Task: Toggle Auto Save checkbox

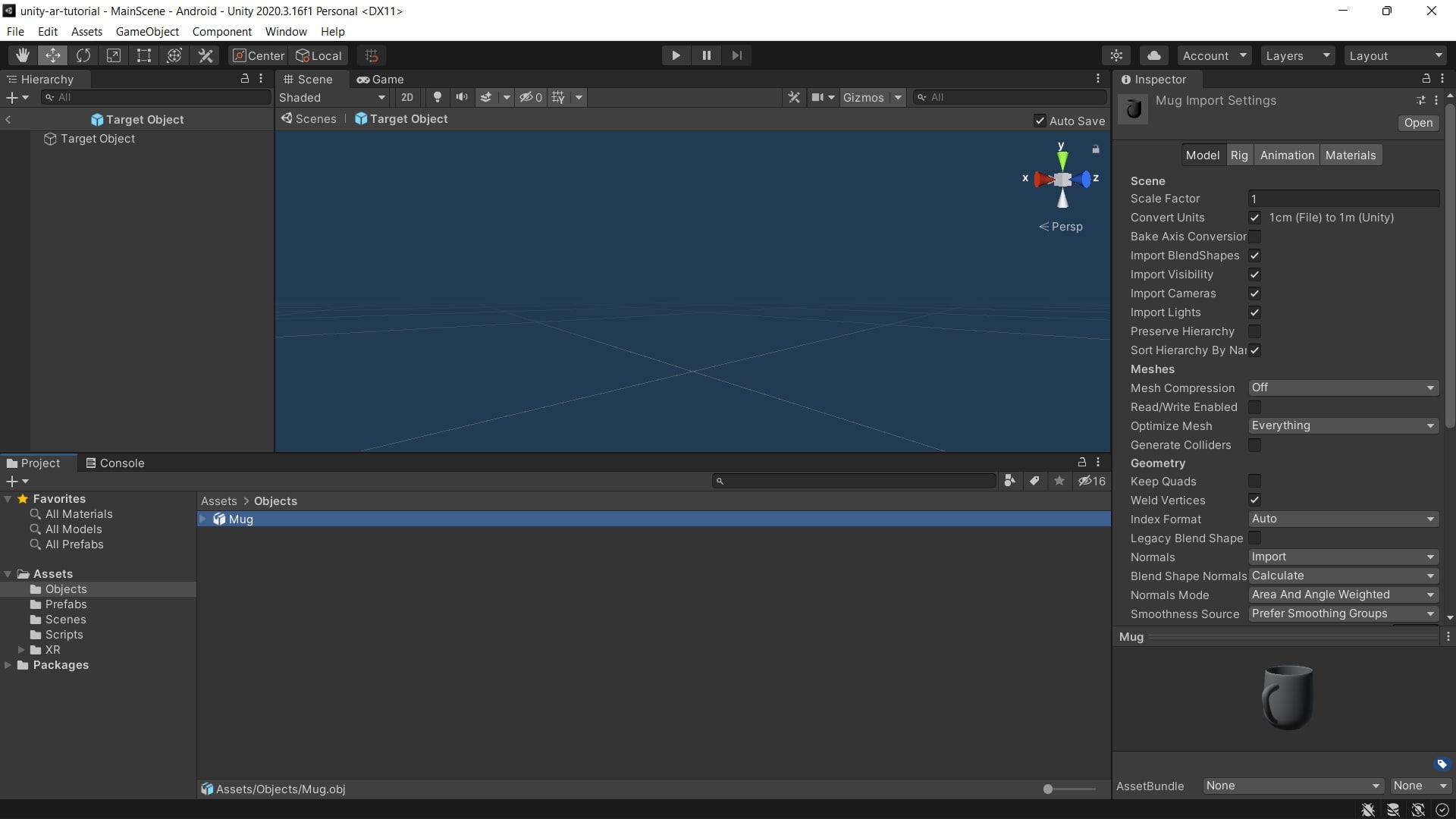Action: (1040, 121)
